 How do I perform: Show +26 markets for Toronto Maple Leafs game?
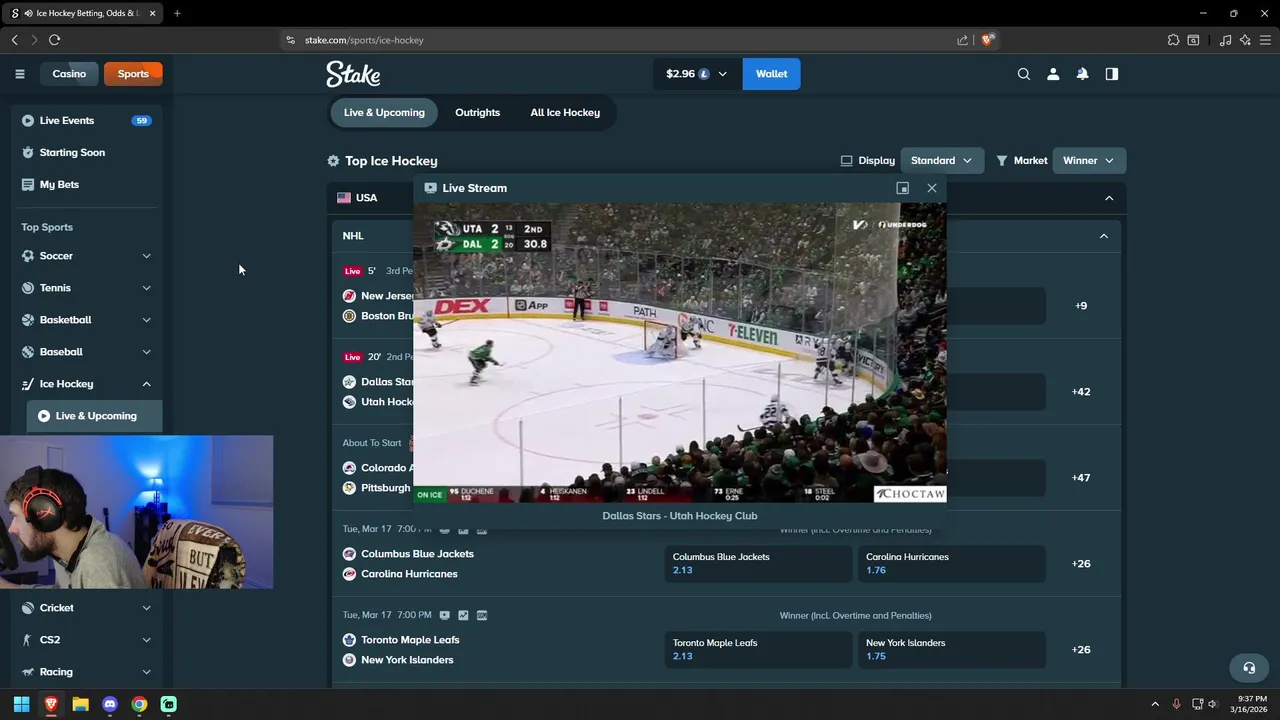point(1081,650)
